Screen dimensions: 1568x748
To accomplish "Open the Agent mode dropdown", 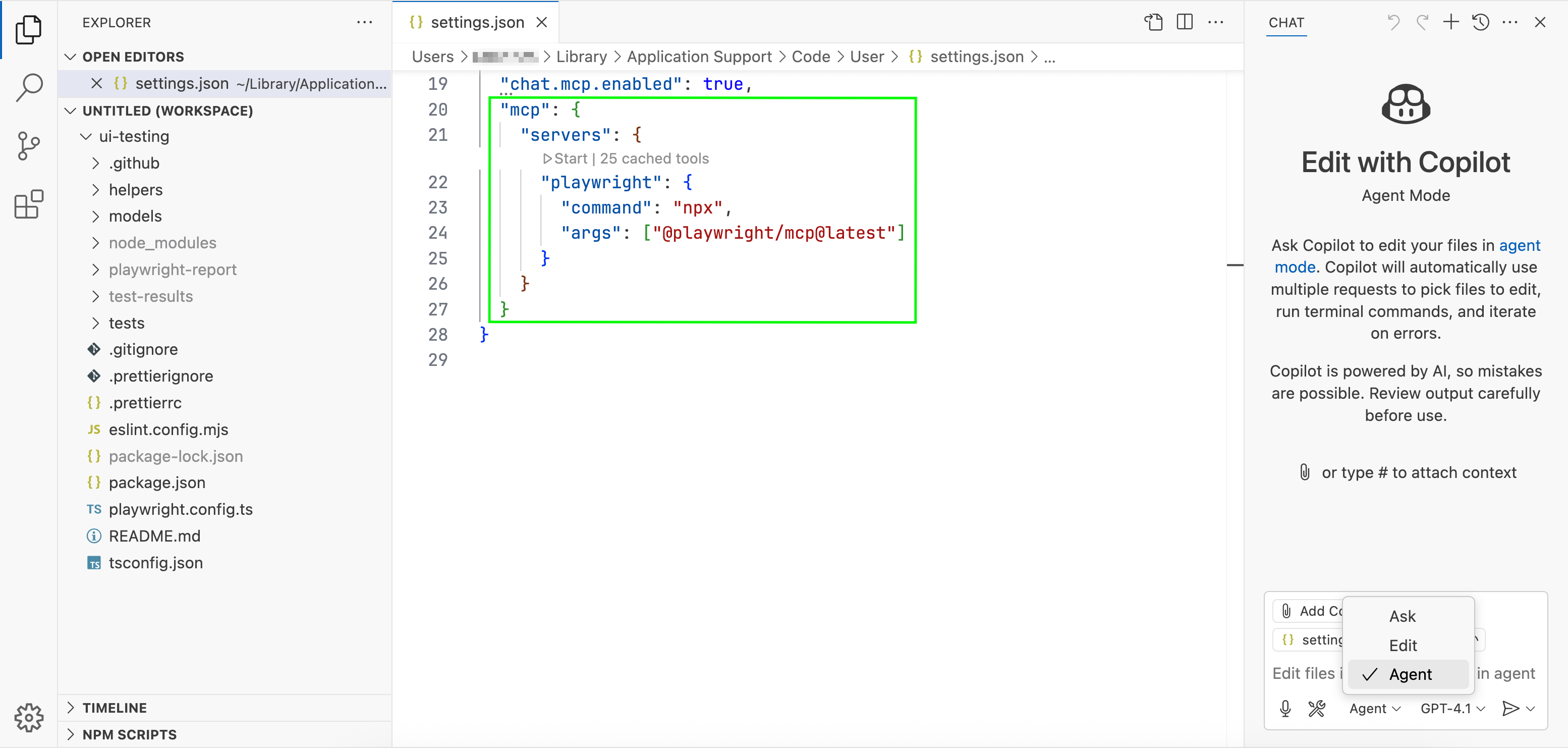I will coord(1375,709).
